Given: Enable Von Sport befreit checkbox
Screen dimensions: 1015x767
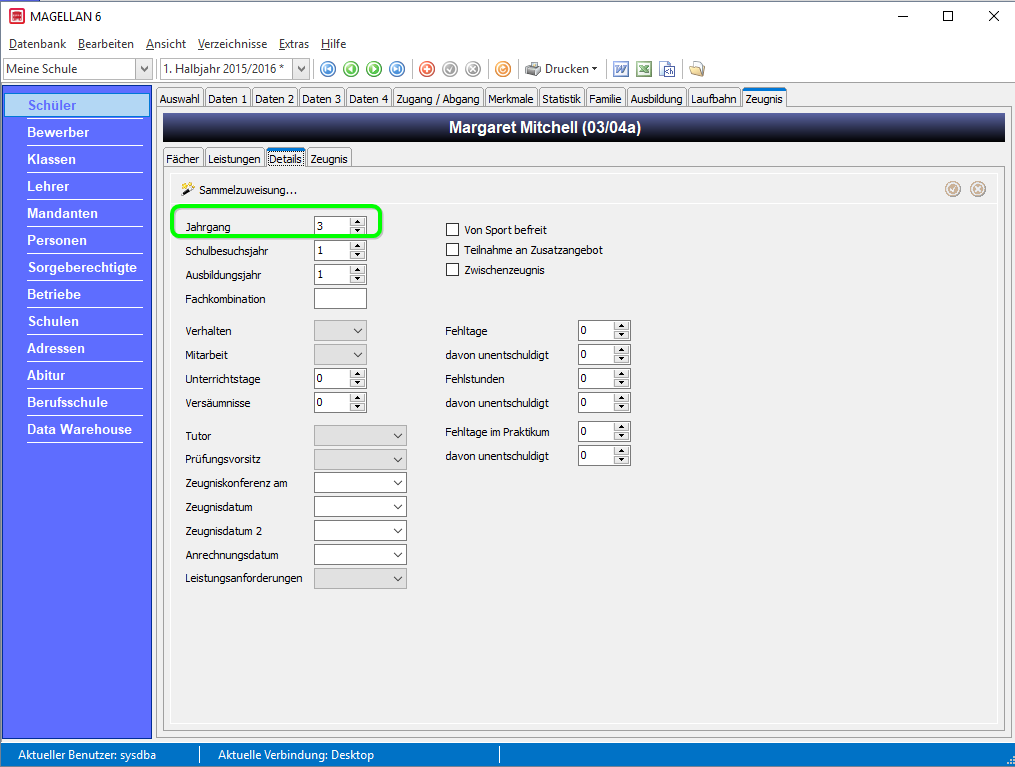Looking at the screenshot, I should click(452, 230).
